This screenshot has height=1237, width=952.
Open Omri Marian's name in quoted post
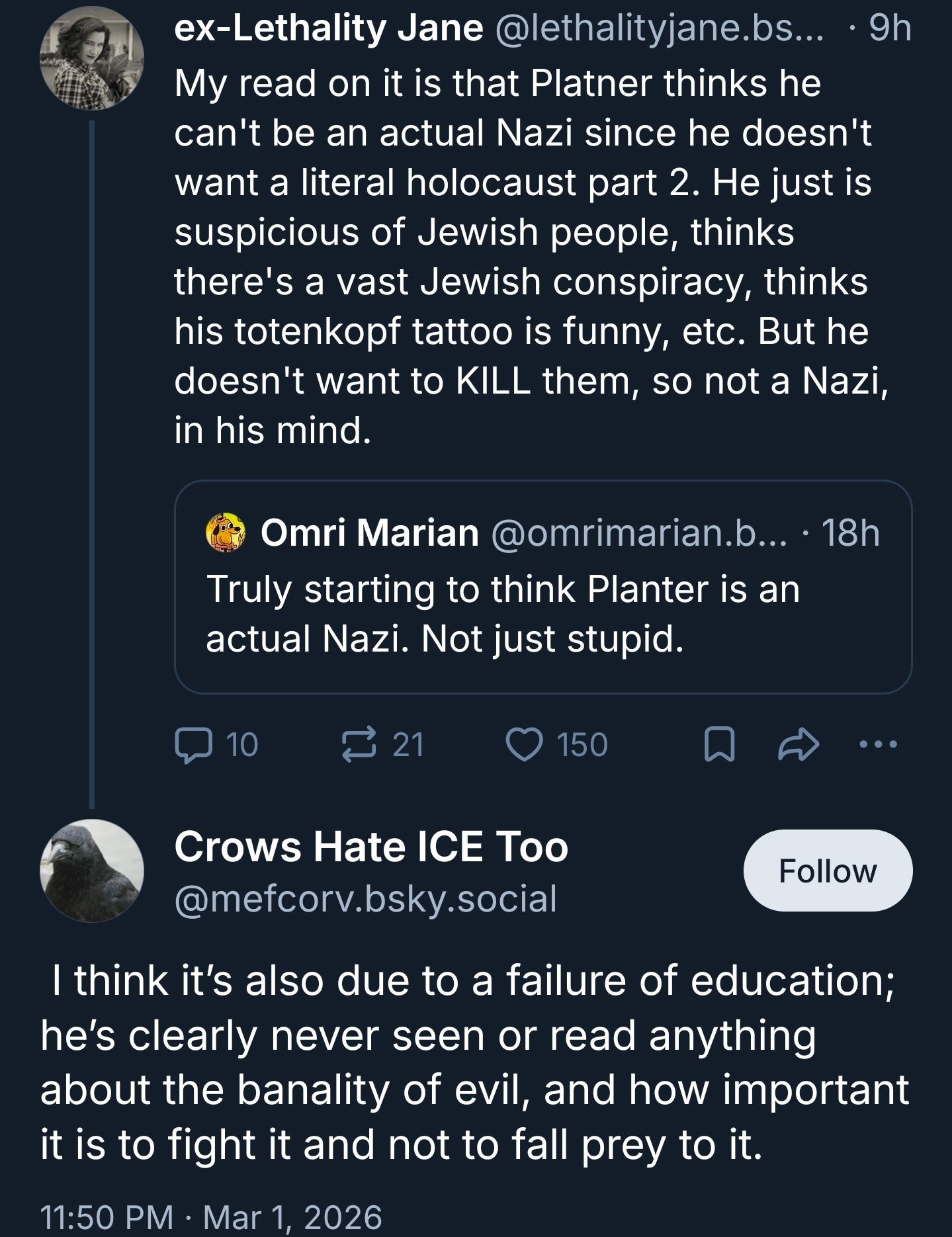369,533
